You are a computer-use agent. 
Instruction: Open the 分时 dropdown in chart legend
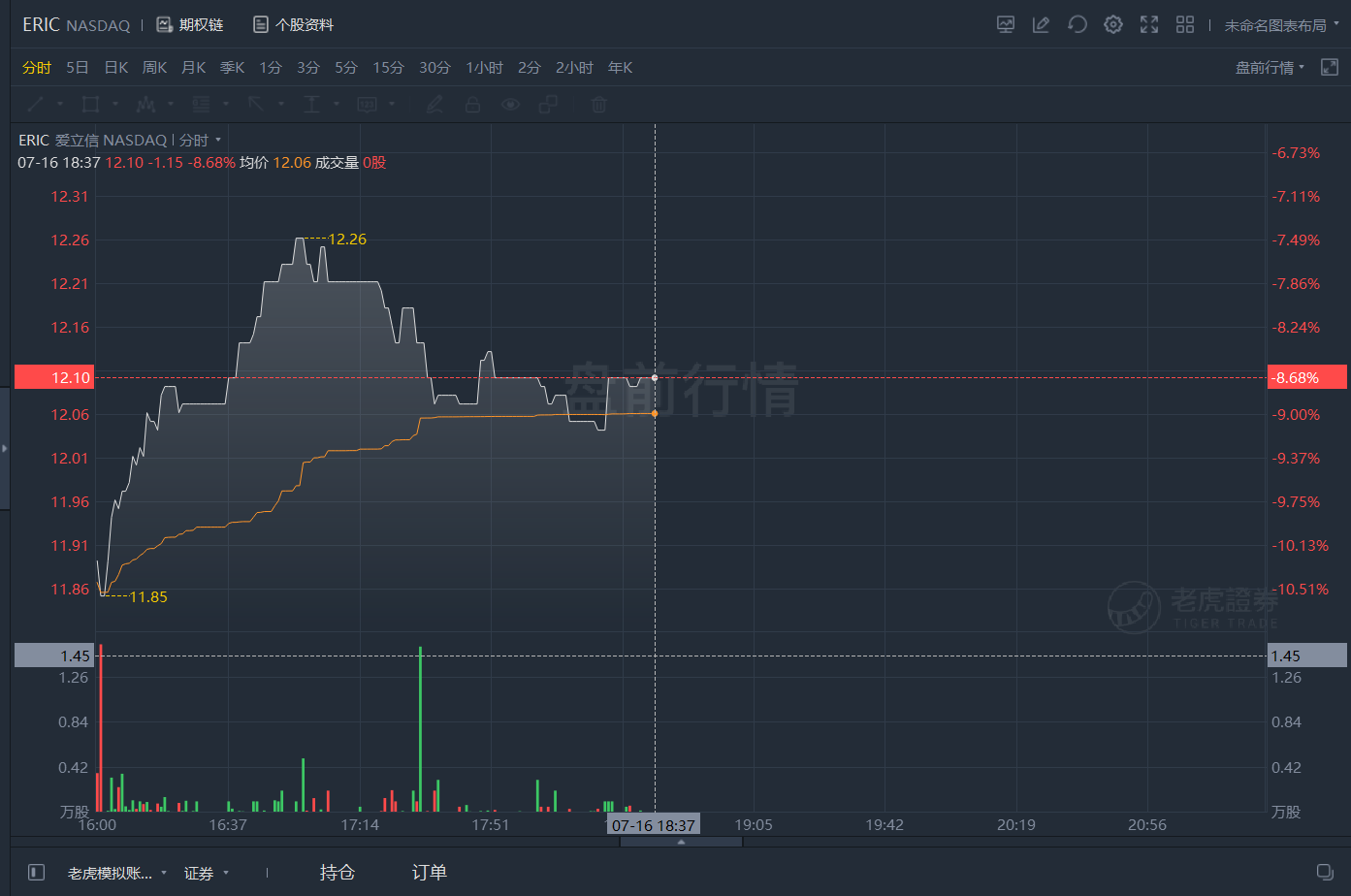[x=200, y=140]
